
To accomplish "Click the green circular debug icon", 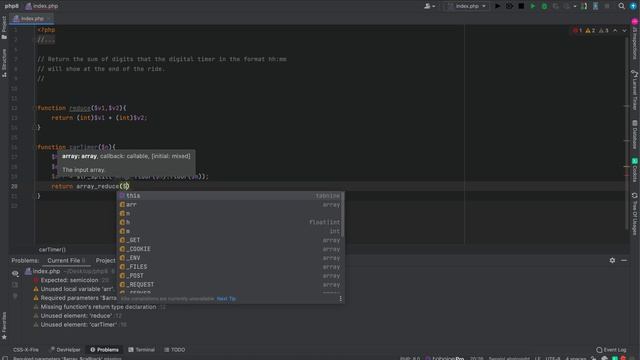I will point(544,6).
